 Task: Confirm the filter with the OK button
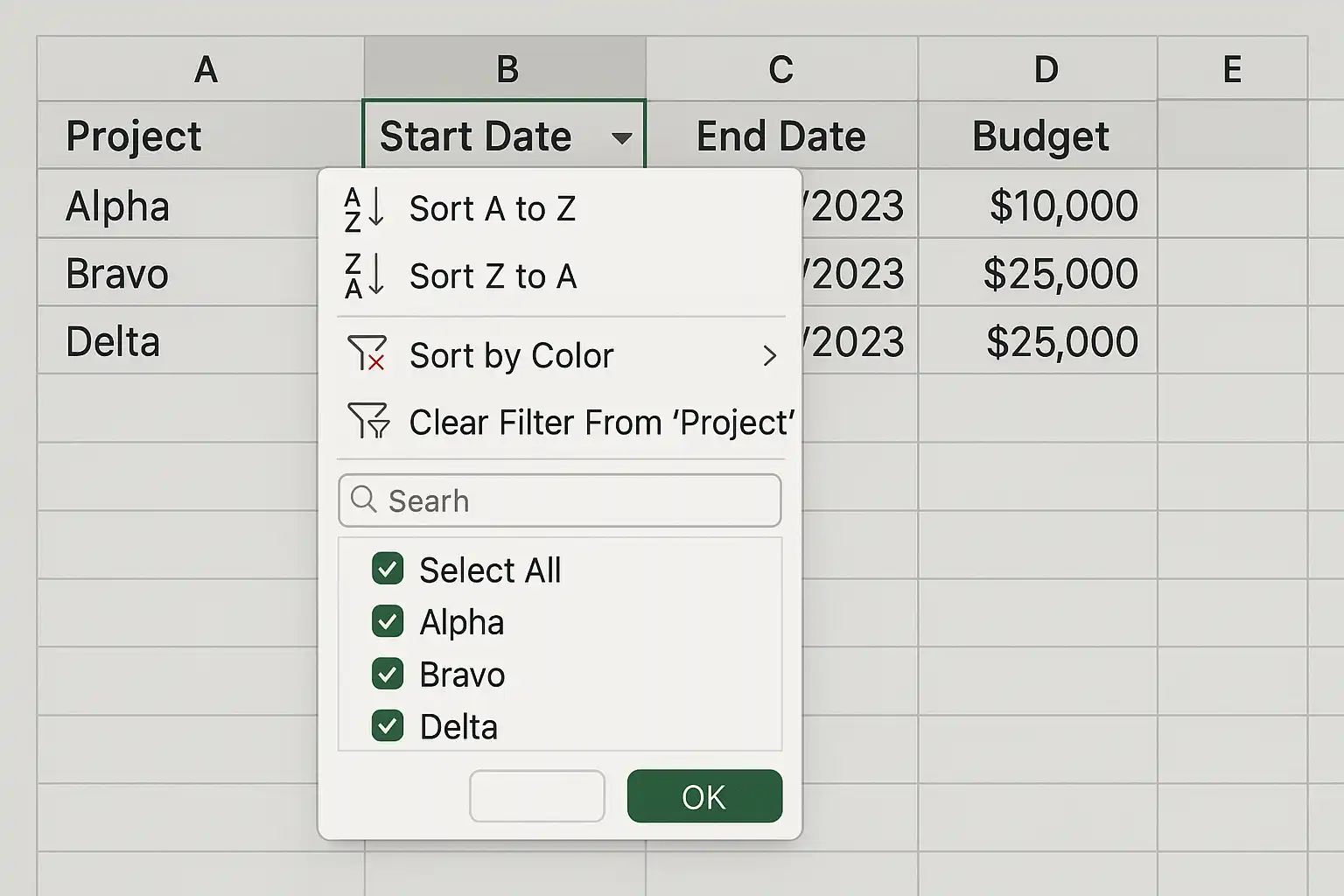(704, 796)
